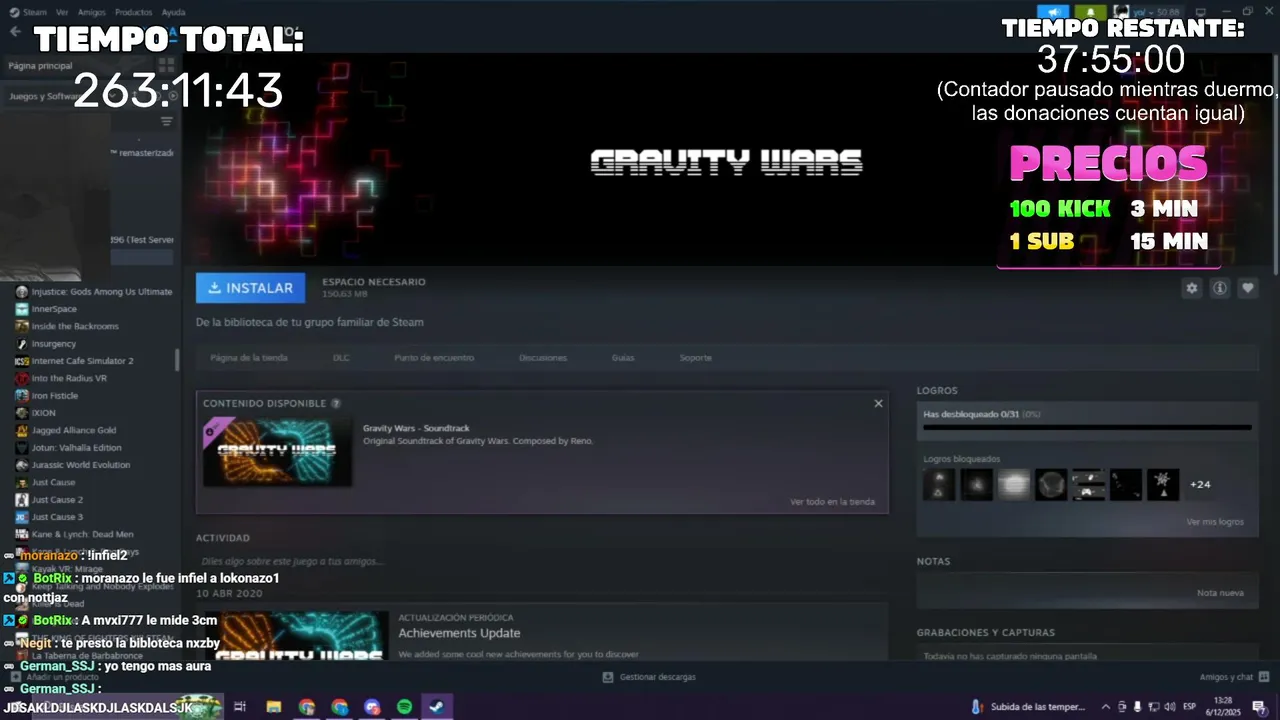The image size is (1280, 720).
Task: Click Achievements Update news title
Action: point(459,633)
